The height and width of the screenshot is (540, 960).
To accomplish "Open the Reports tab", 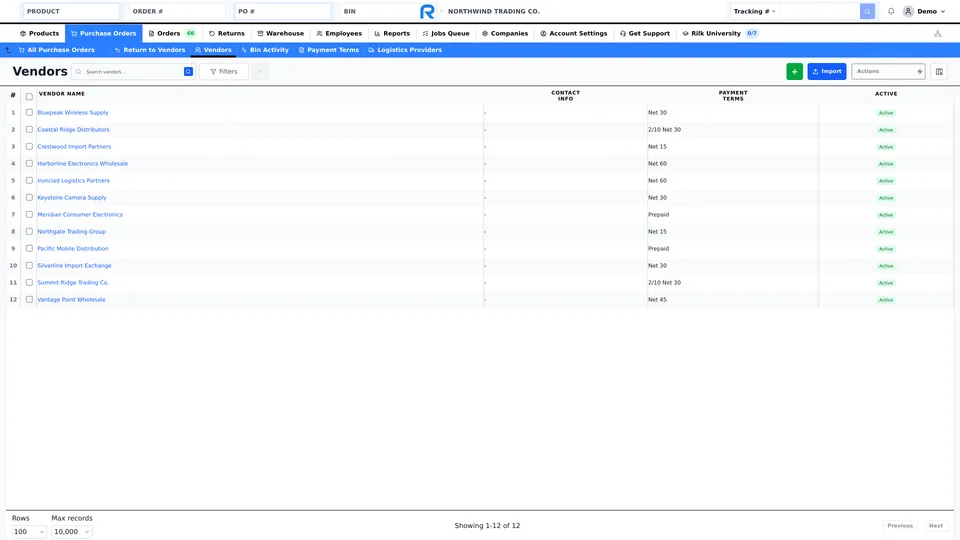I will pyautogui.click(x=392, y=34).
